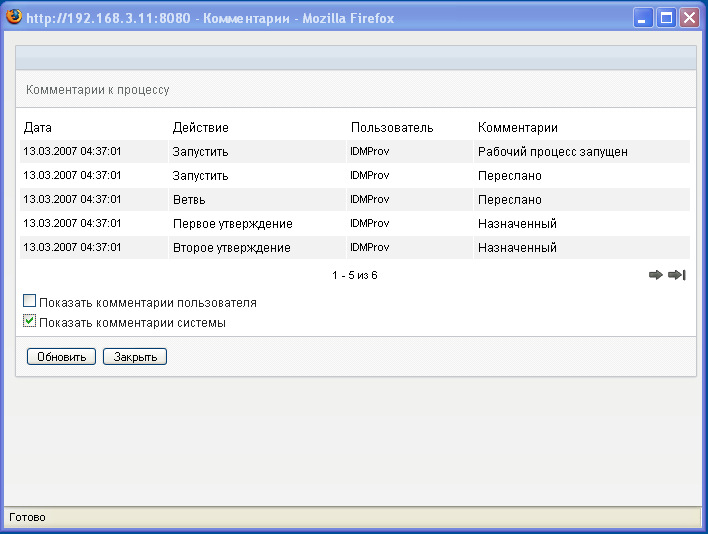Click the Комментарии к процессу heading
The width and height of the screenshot is (708, 534).
coord(97,90)
